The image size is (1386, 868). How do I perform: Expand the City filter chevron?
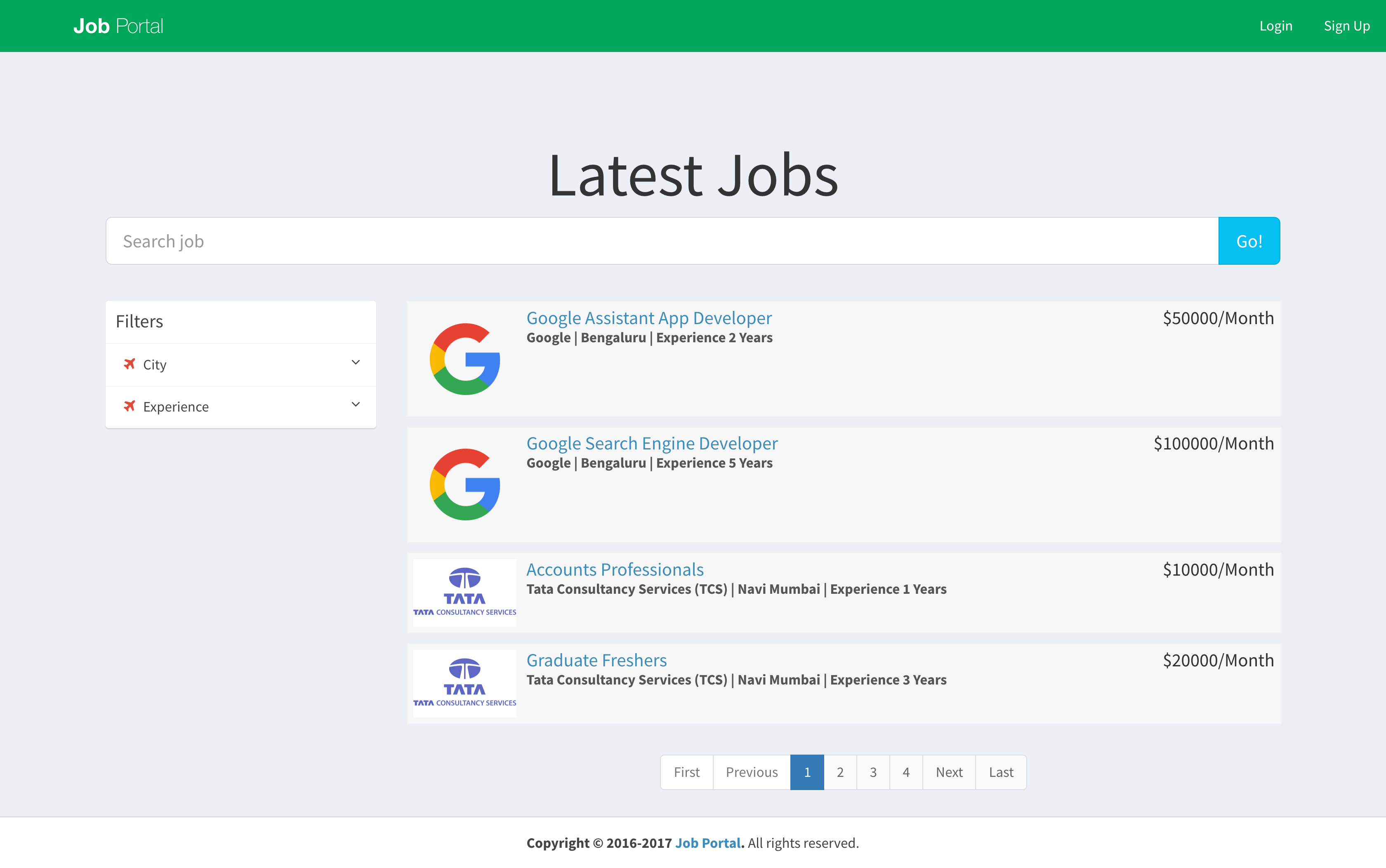(x=356, y=363)
